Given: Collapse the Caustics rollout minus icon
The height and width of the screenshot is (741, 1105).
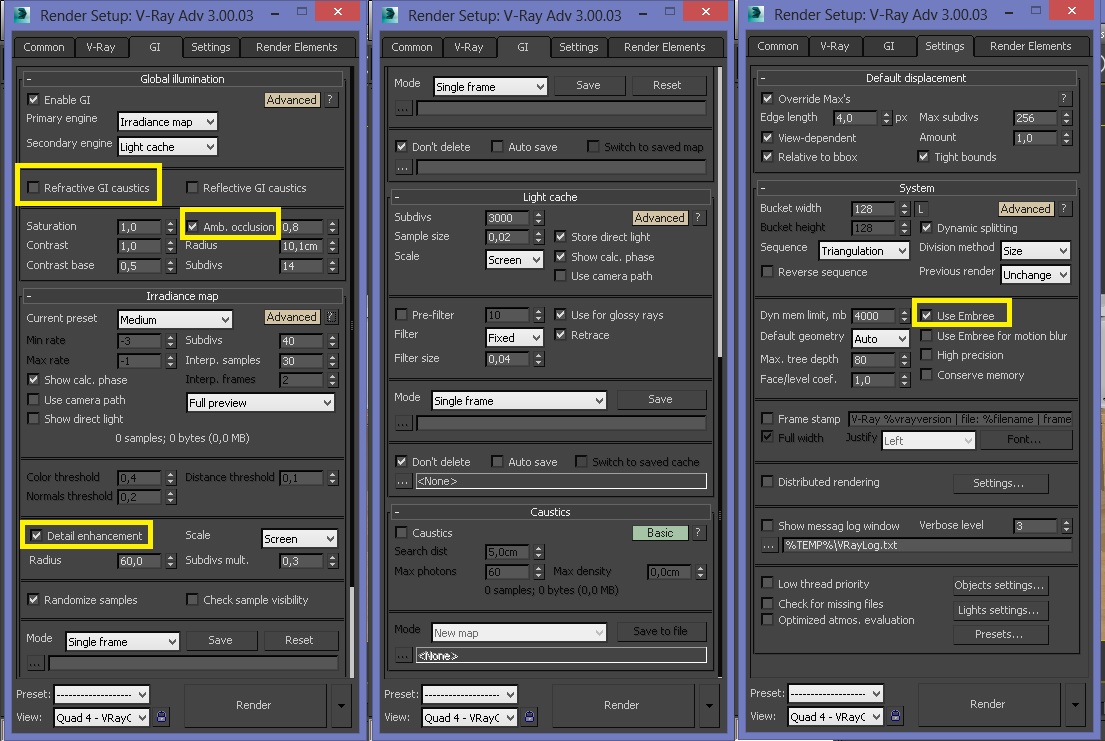Looking at the screenshot, I should point(397,512).
